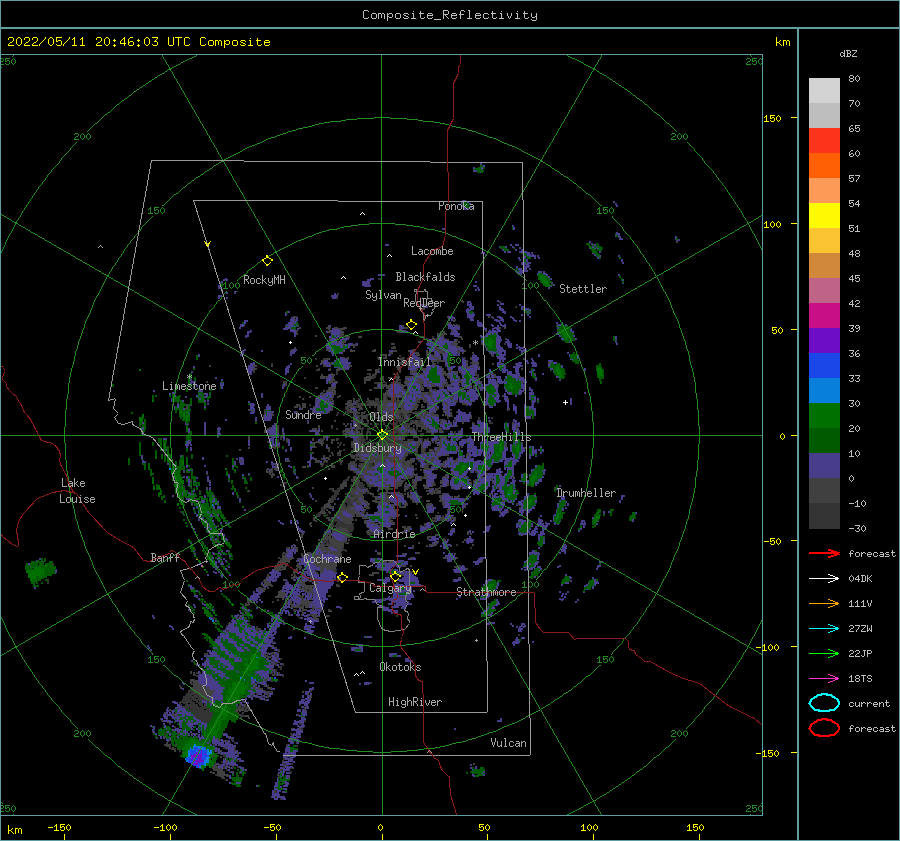Pick the purple swatch between 39 and 36 dBZ
Screen dimensions: 900x841
824,341
